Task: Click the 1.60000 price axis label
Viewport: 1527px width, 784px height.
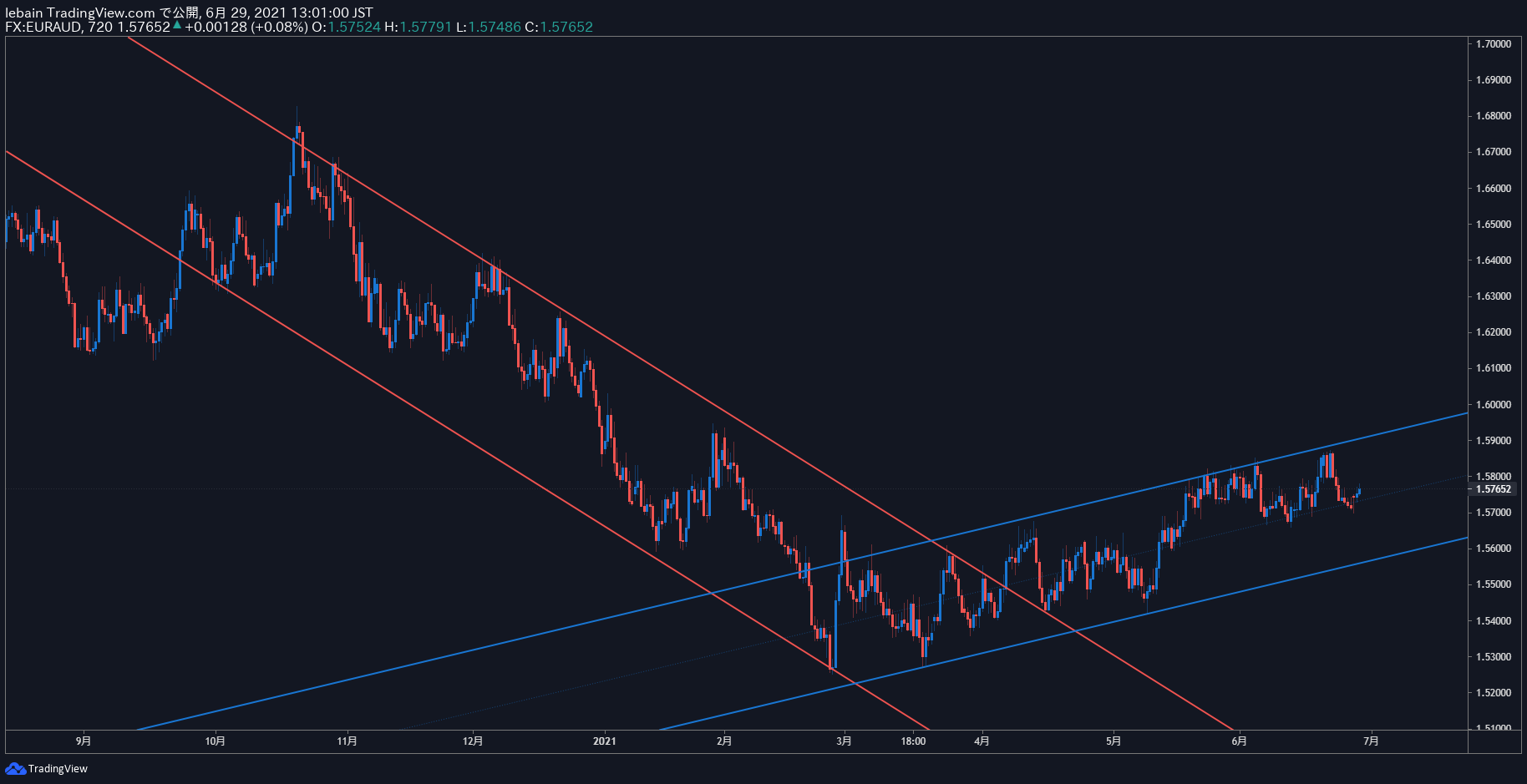Action: pos(1494,404)
